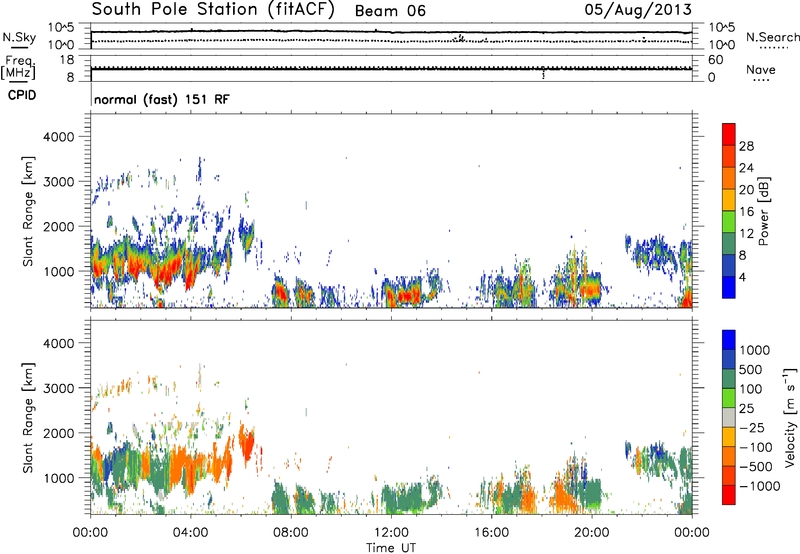Click the 'Time UT' axis title
The image size is (800, 554).
[x=391, y=548]
